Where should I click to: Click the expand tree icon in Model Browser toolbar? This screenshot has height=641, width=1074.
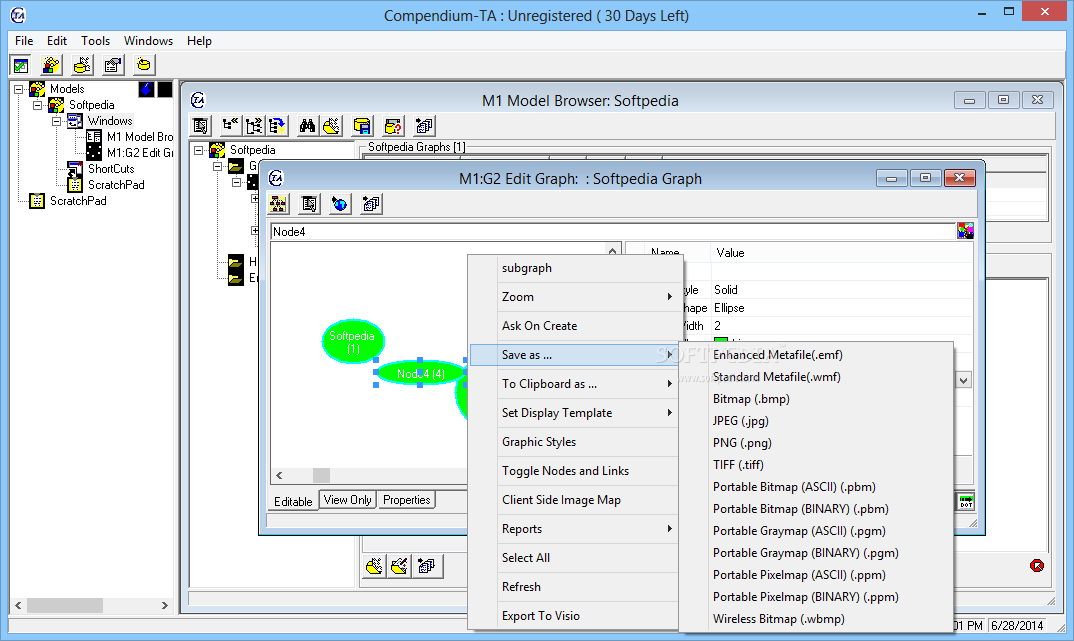254,126
